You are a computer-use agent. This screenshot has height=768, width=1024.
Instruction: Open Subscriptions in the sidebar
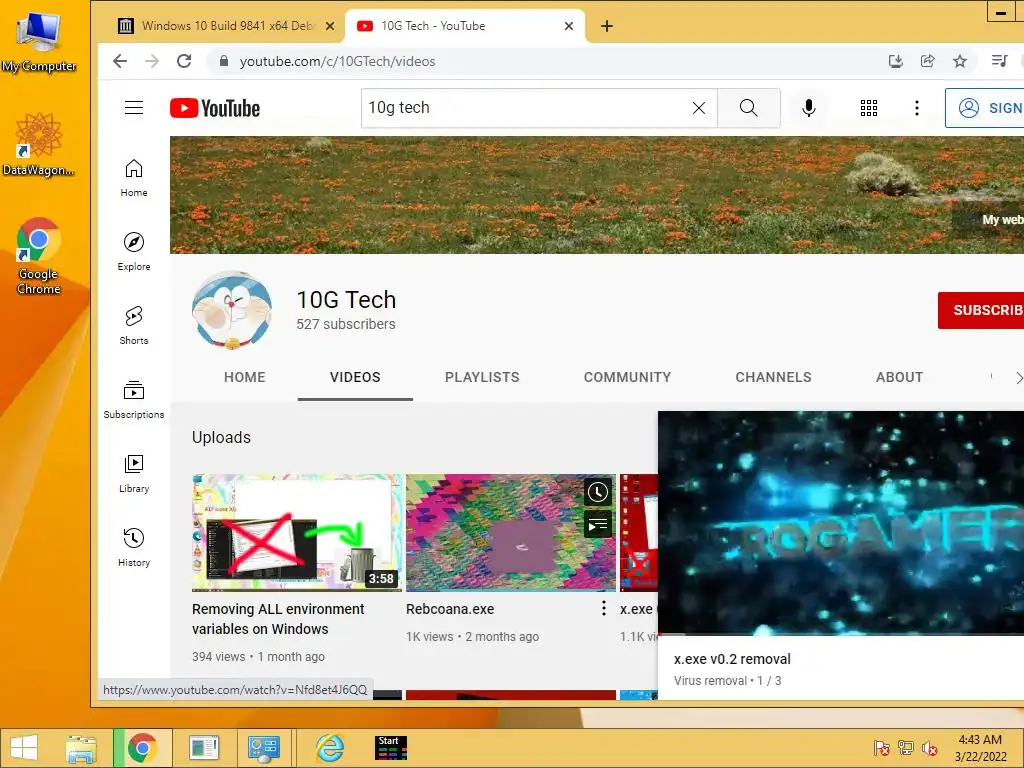coord(134,400)
